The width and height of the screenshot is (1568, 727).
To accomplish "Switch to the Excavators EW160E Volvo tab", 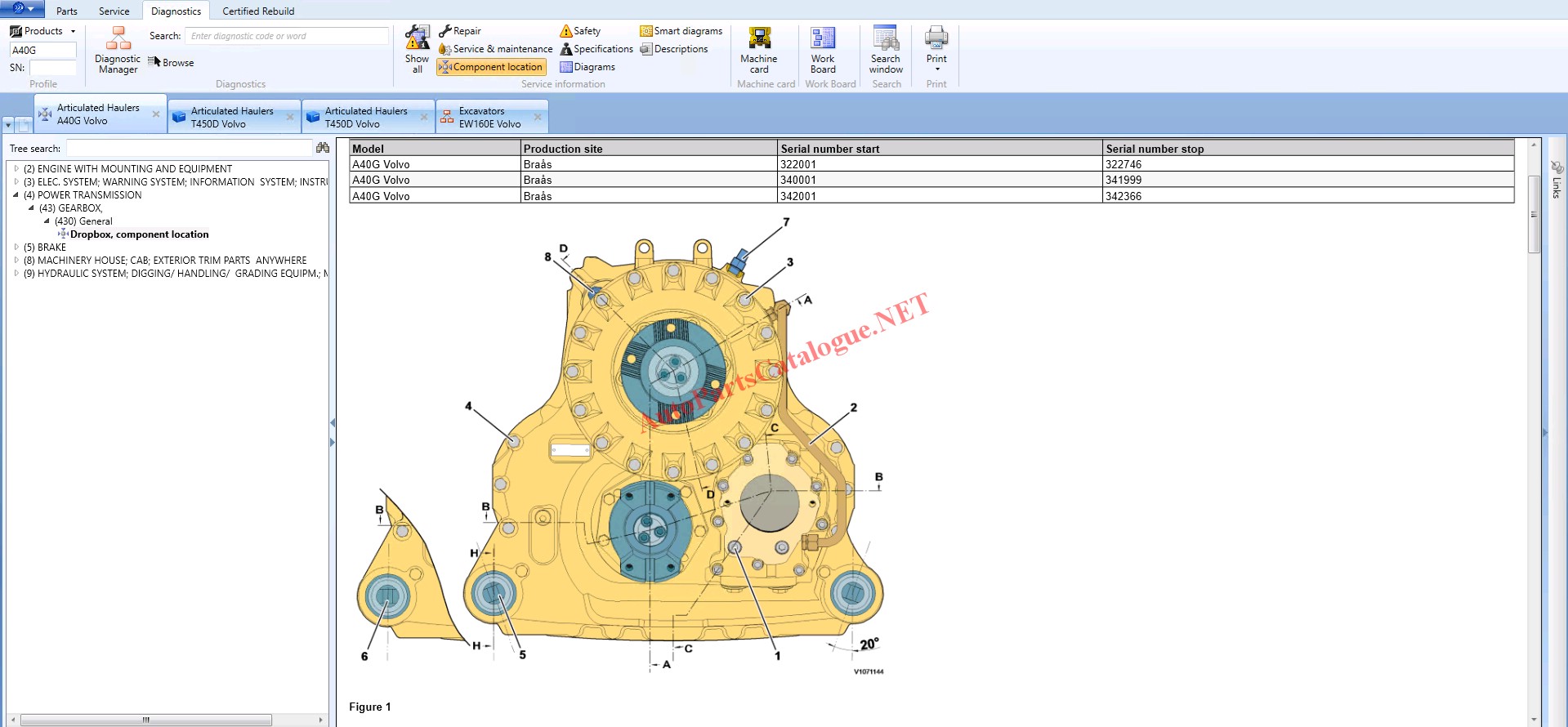I will 489,118.
